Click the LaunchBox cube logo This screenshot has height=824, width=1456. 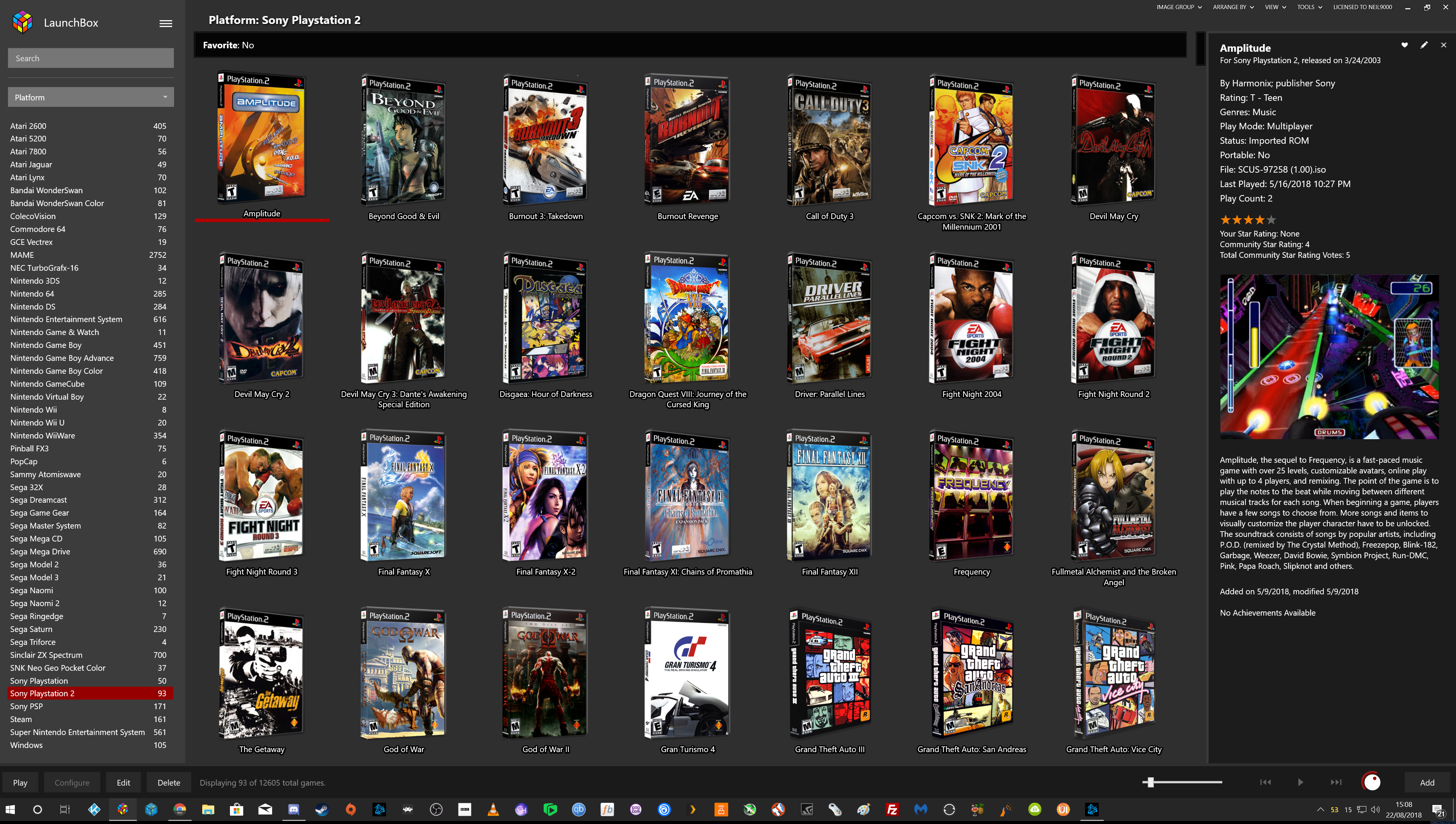[23, 22]
